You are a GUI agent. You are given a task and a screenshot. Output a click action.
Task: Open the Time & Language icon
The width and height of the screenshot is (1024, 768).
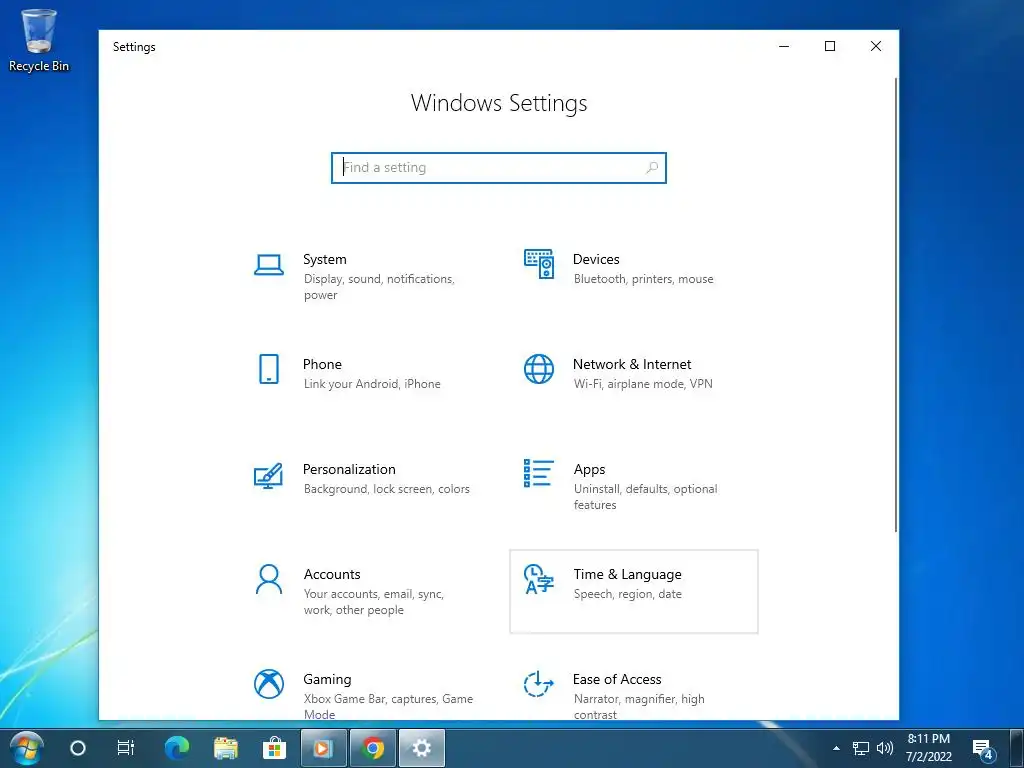[x=539, y=579]
